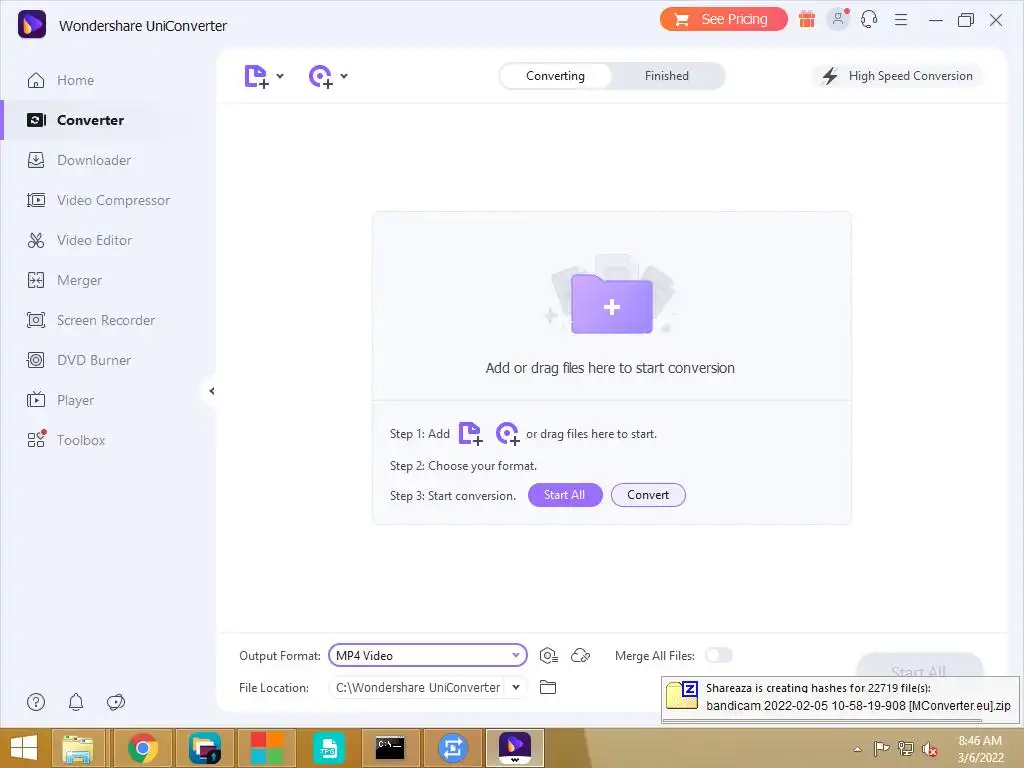Open the Command Prompt taskbar icon
The image size is (1024, 768).
(390, 748)
